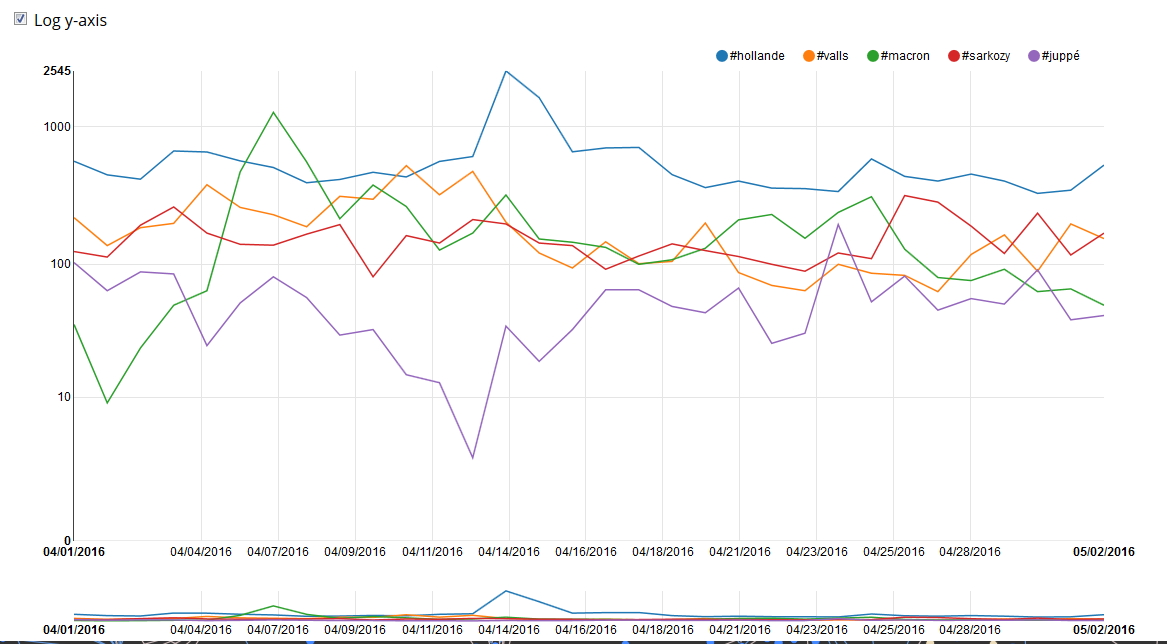Image resolution: width=1167 pixels, height=644 pixels.
Task: Click the 0 y-axis label
Action: 68,541
